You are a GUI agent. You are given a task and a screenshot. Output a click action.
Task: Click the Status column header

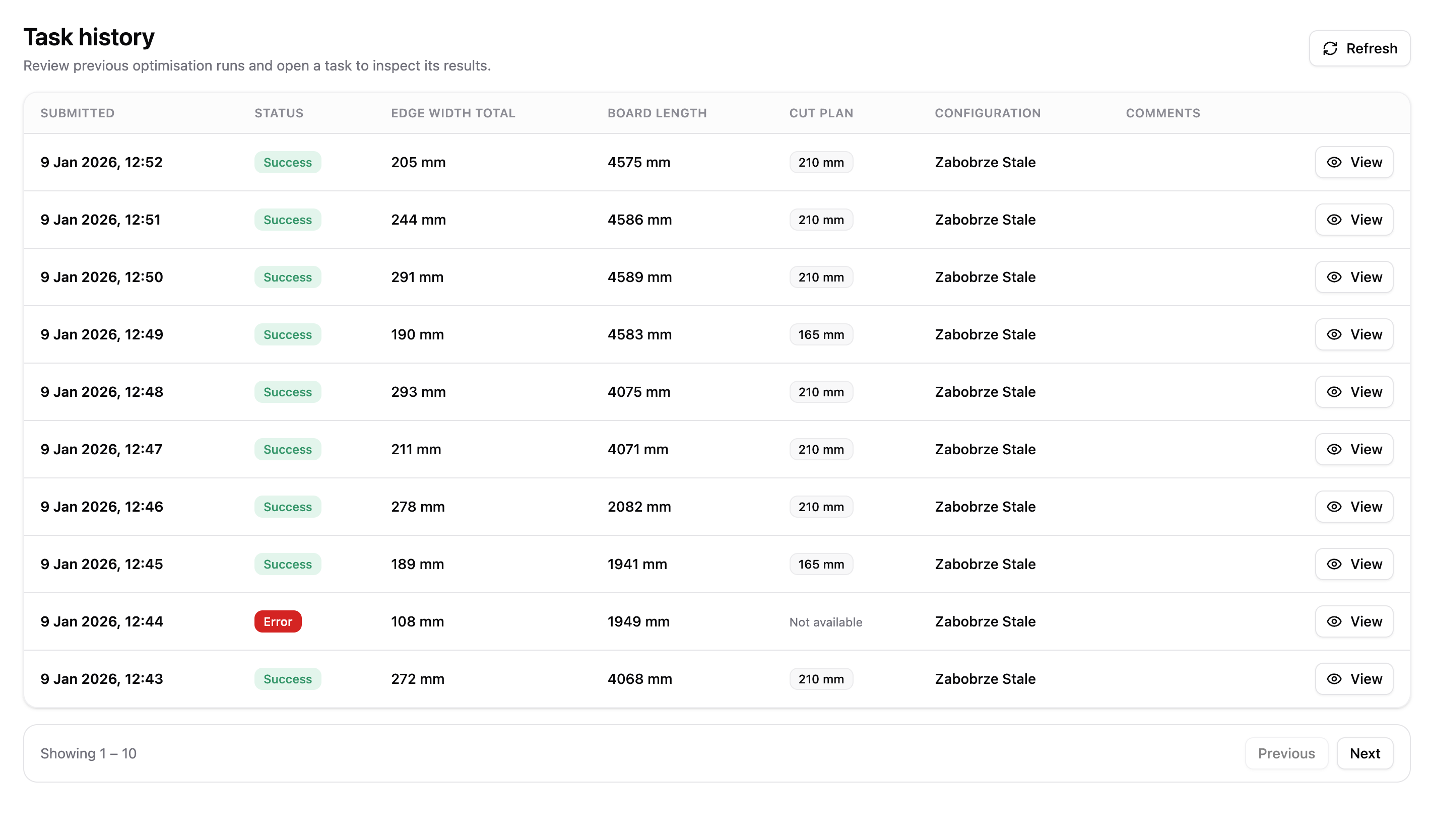click(x=279, y=113)
